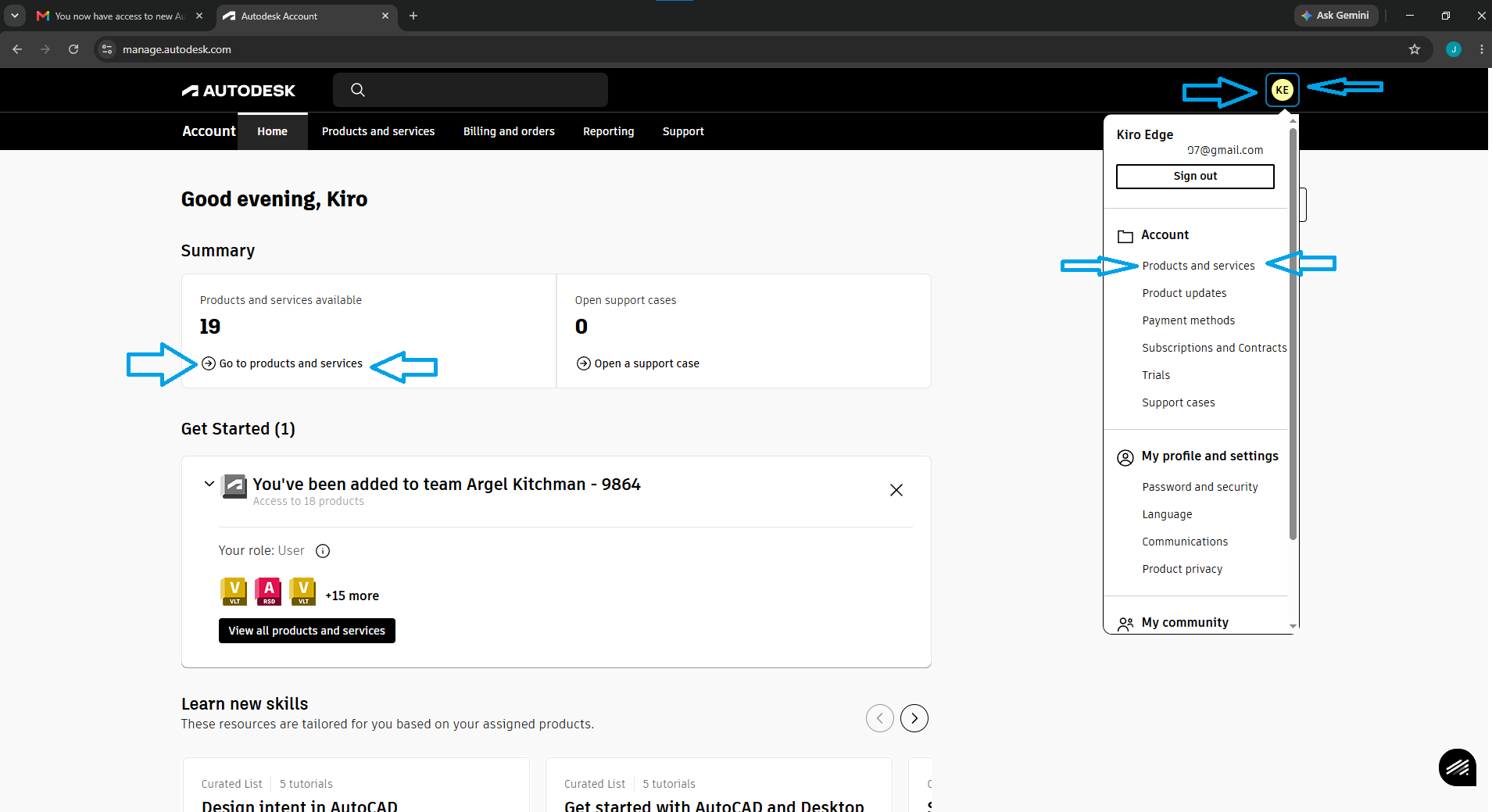1492x812 pixels.
Task: Open the Chrome profile J avatar
Action: 1454,49
